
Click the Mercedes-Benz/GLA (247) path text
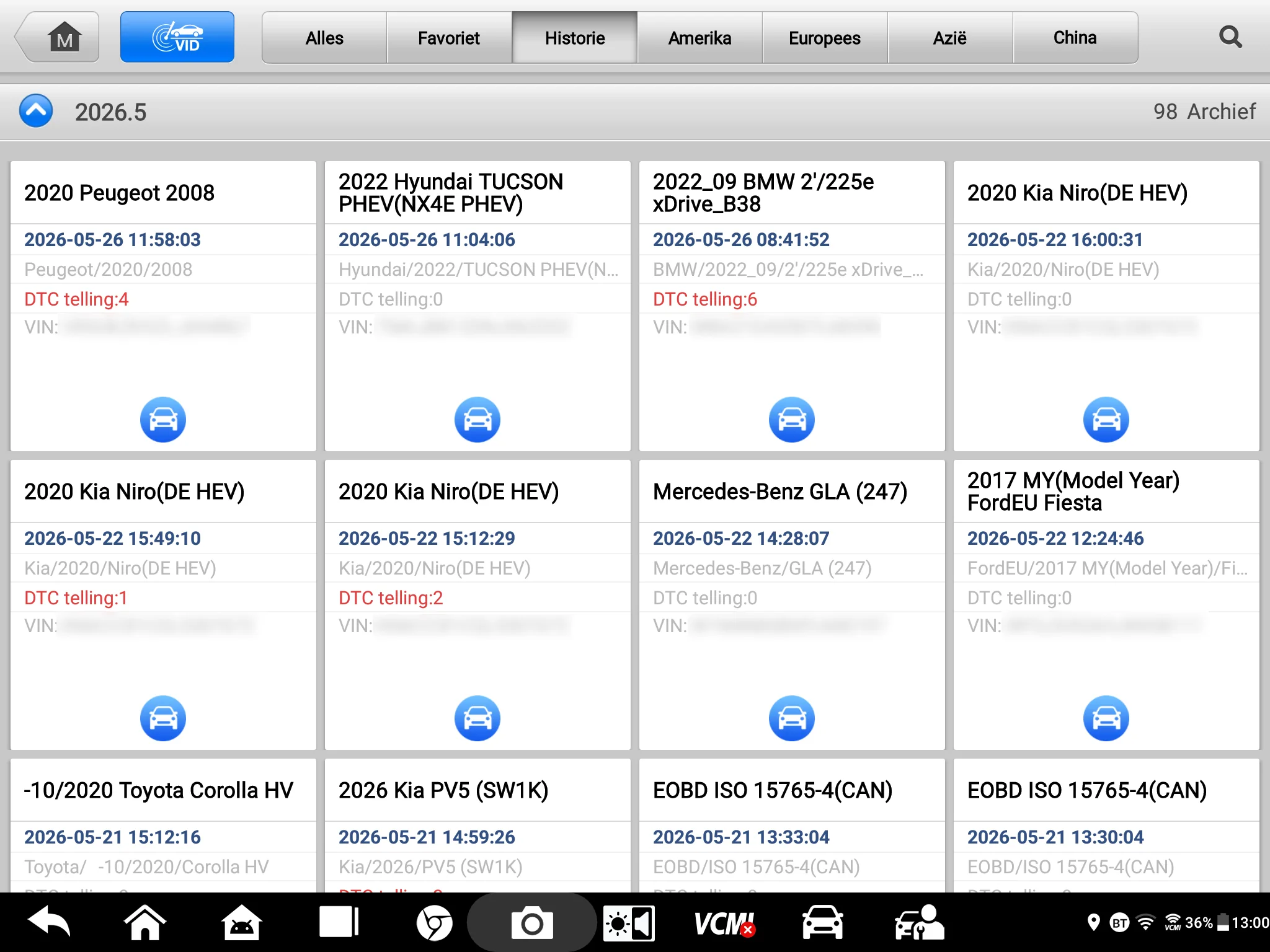762,568
